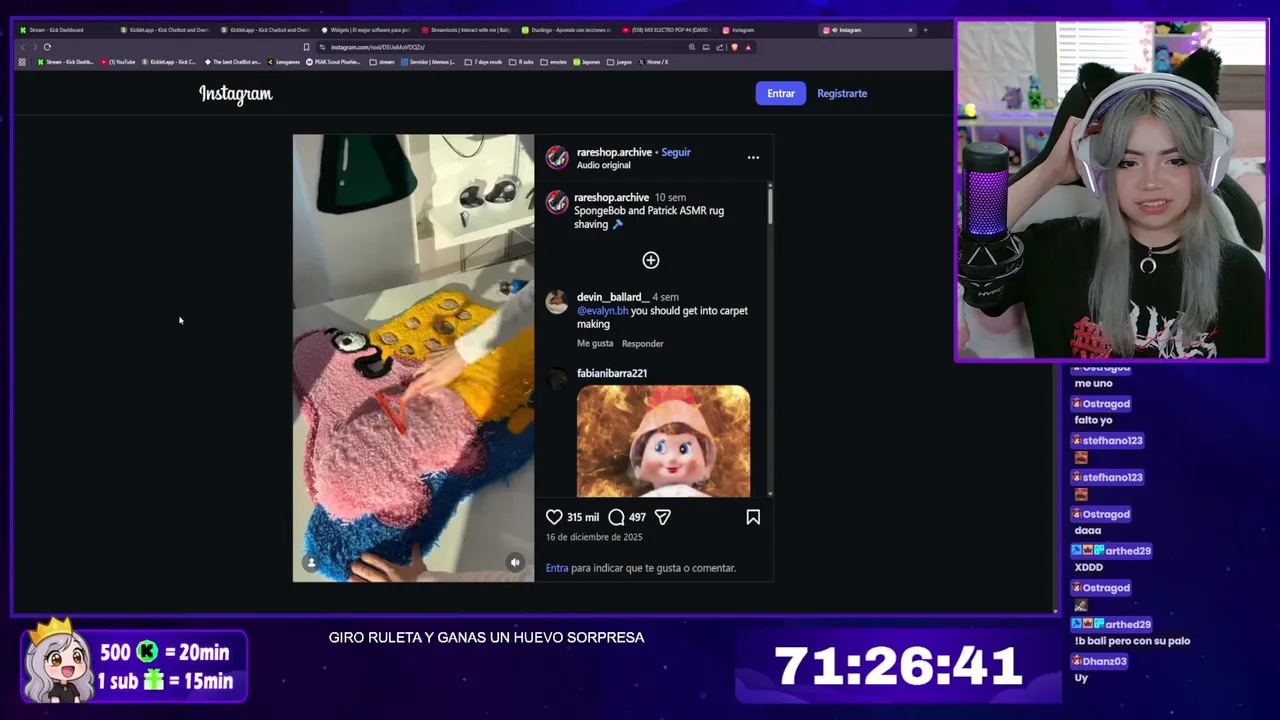Open the YouTube bookmark
This screenshot has height=720, width=1280.
point(118,62)
